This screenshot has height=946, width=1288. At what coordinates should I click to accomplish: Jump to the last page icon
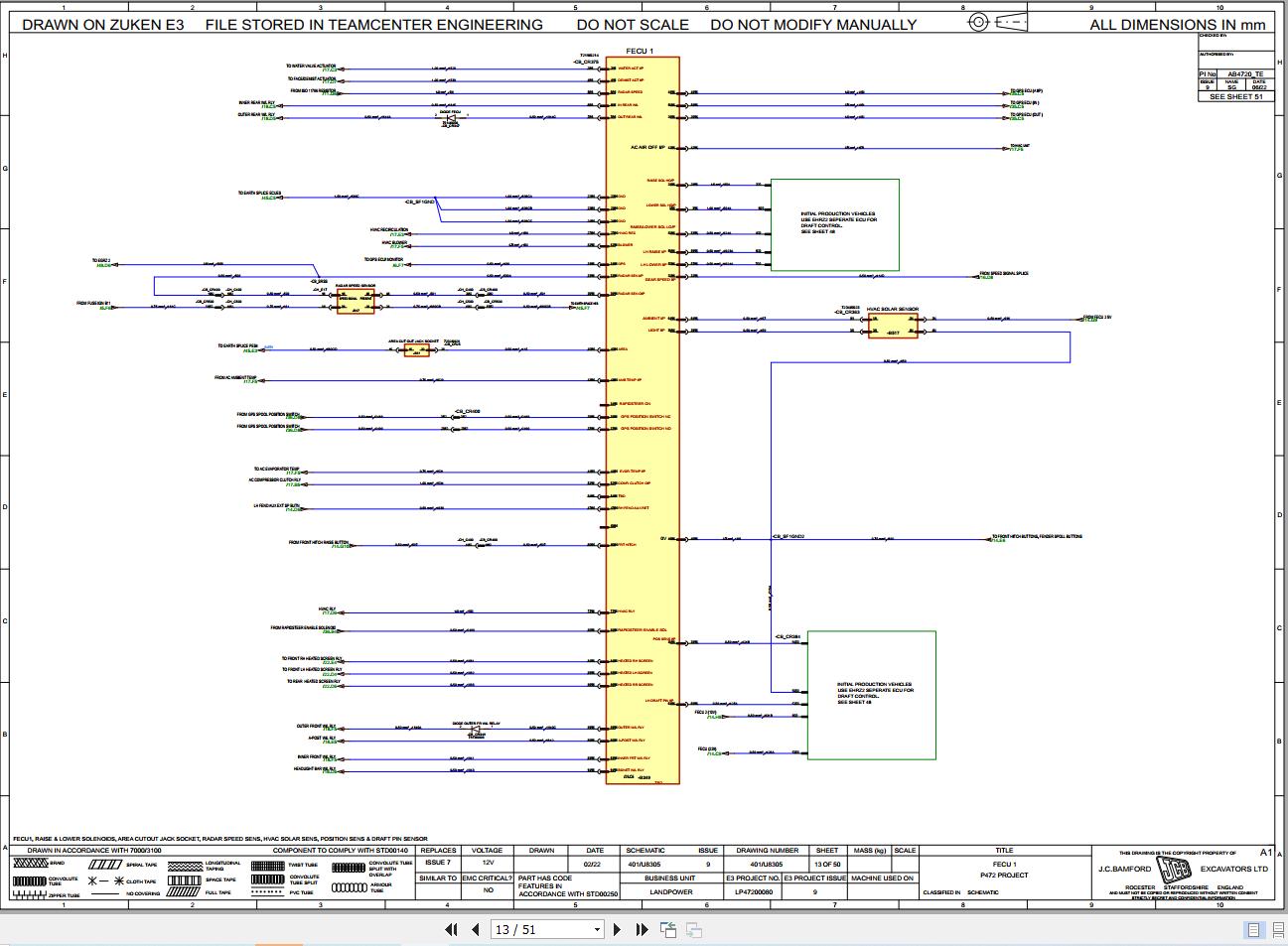click(x=641, y=929)
